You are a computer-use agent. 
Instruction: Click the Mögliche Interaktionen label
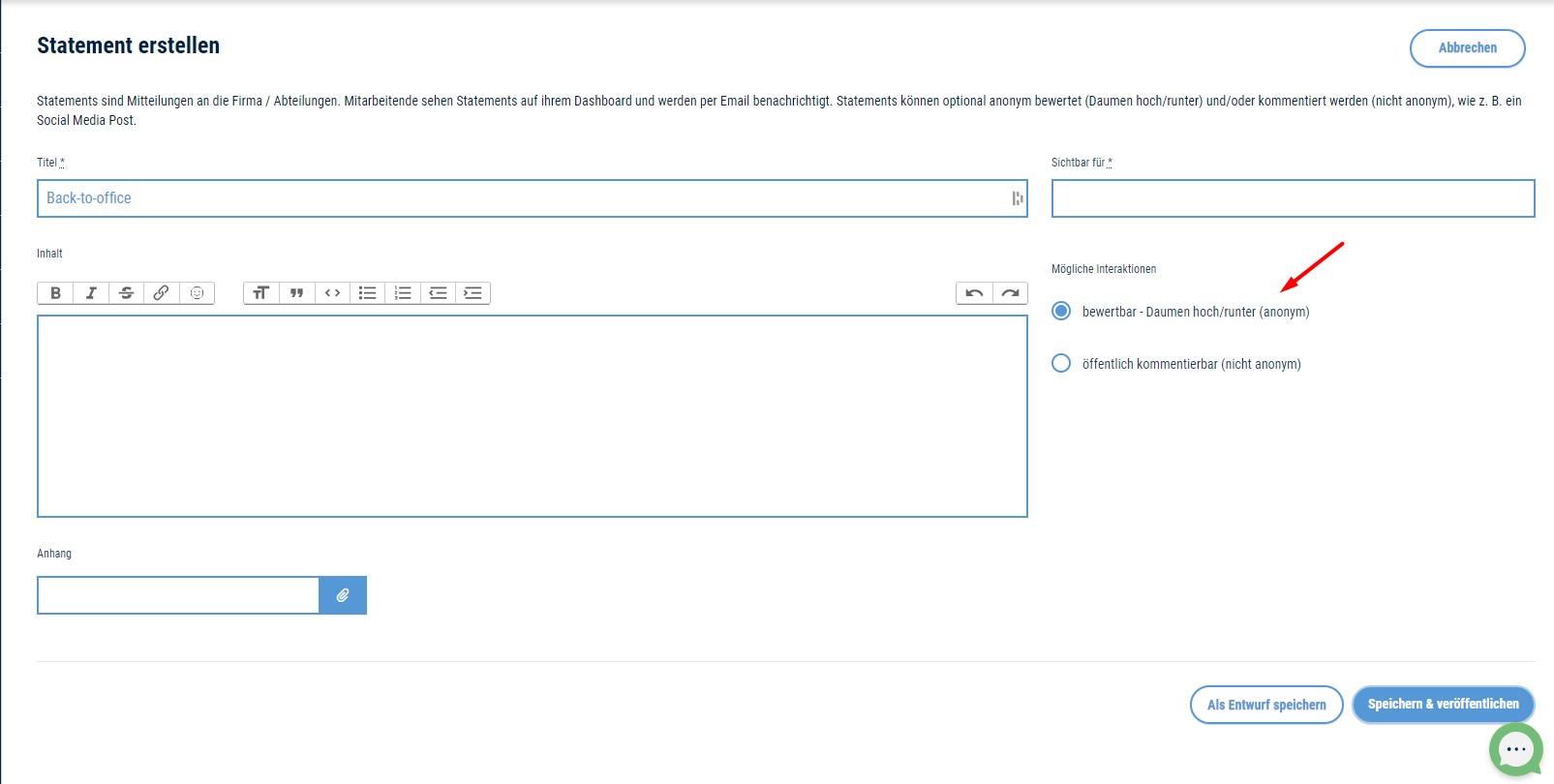pyautogui.click(x=1104, y=269)
